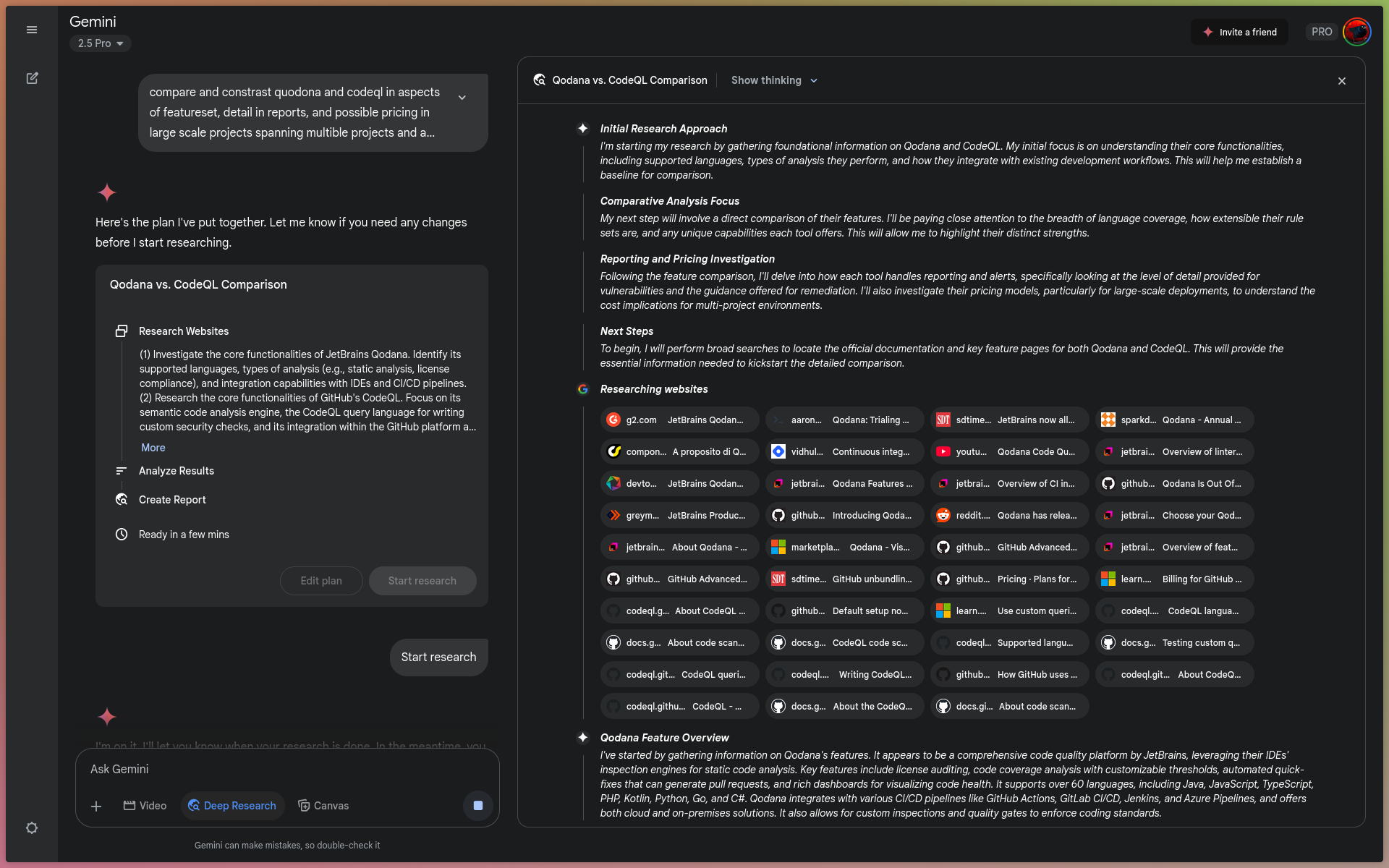Open youtube Qodana Code Qu source chip
The height and width of the screenshot is (868, 1389).
[x=1009, y=452]
